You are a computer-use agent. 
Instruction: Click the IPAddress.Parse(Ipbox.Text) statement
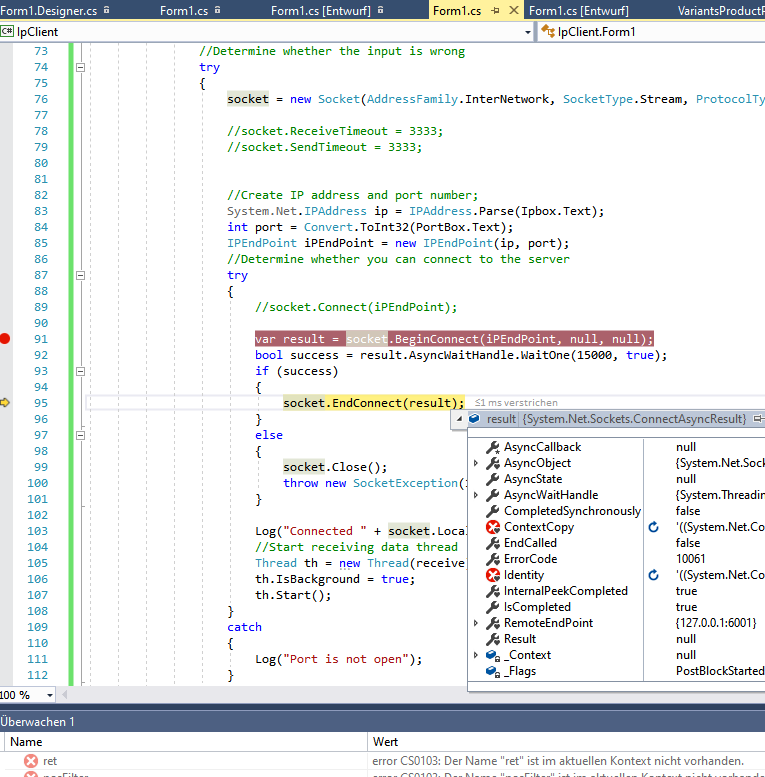(x=506, y=211)
